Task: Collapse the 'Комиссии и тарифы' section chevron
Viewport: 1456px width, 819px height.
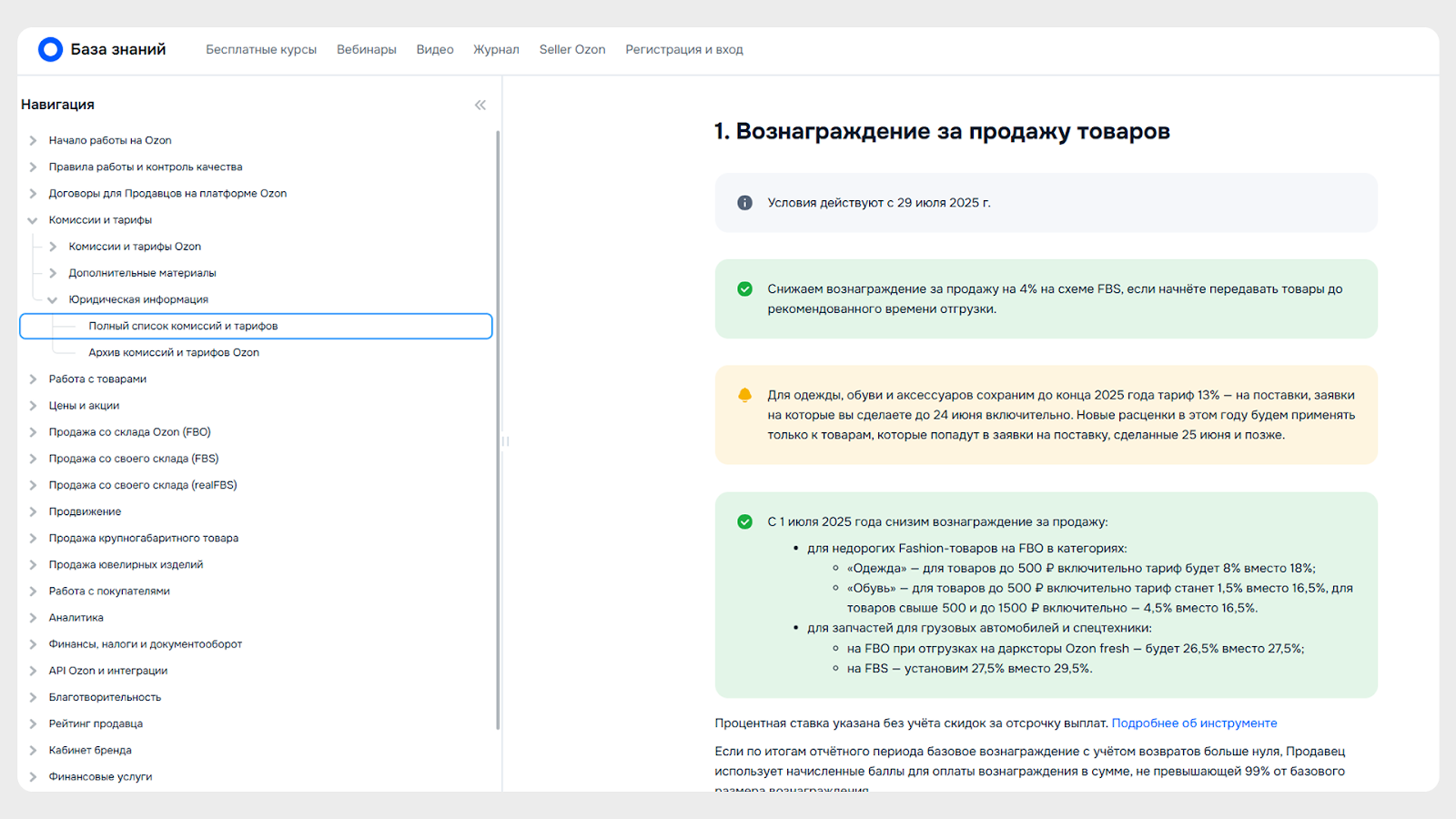Action: 33,220
